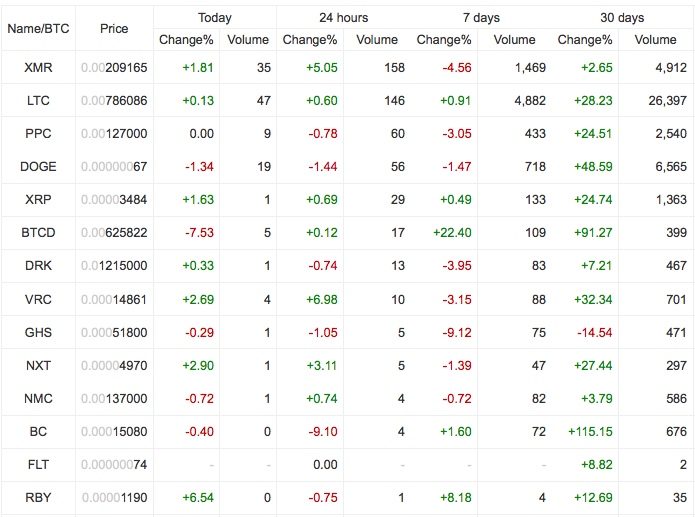The width and height of the screenshot is (695, 517).
Task: Sort by Today Change% column
Action: tap(186, 40)
